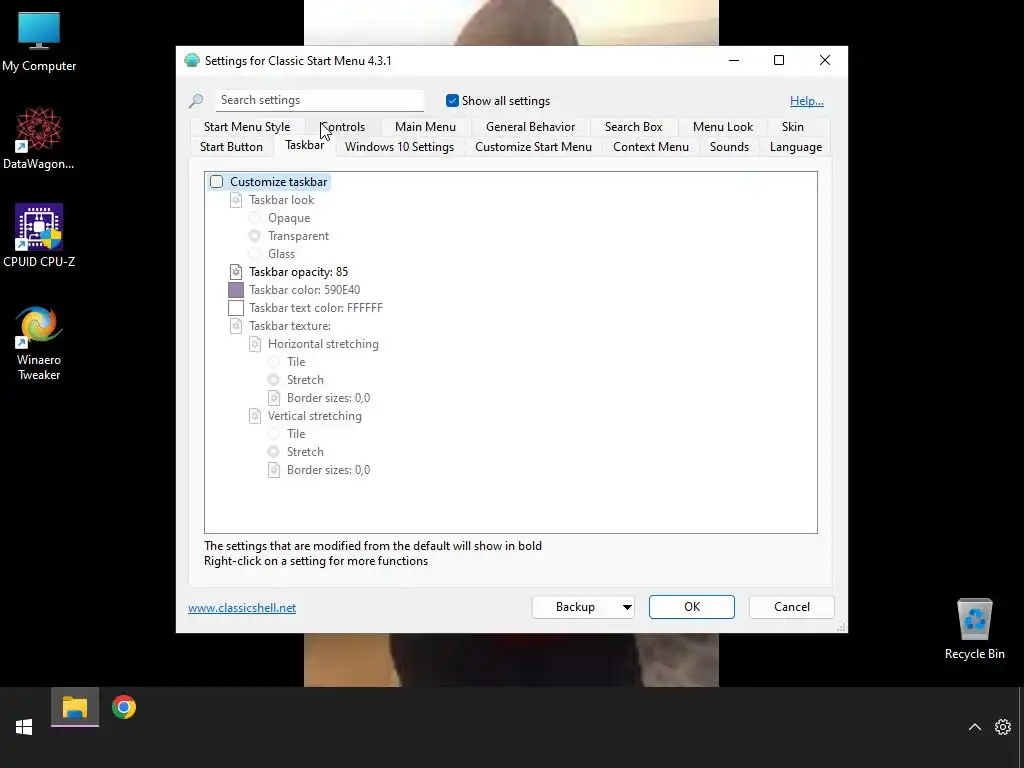The image size is (1024, 768).
Task: Open the DataWagon desktop shortcut
Action: pos(39,138)
